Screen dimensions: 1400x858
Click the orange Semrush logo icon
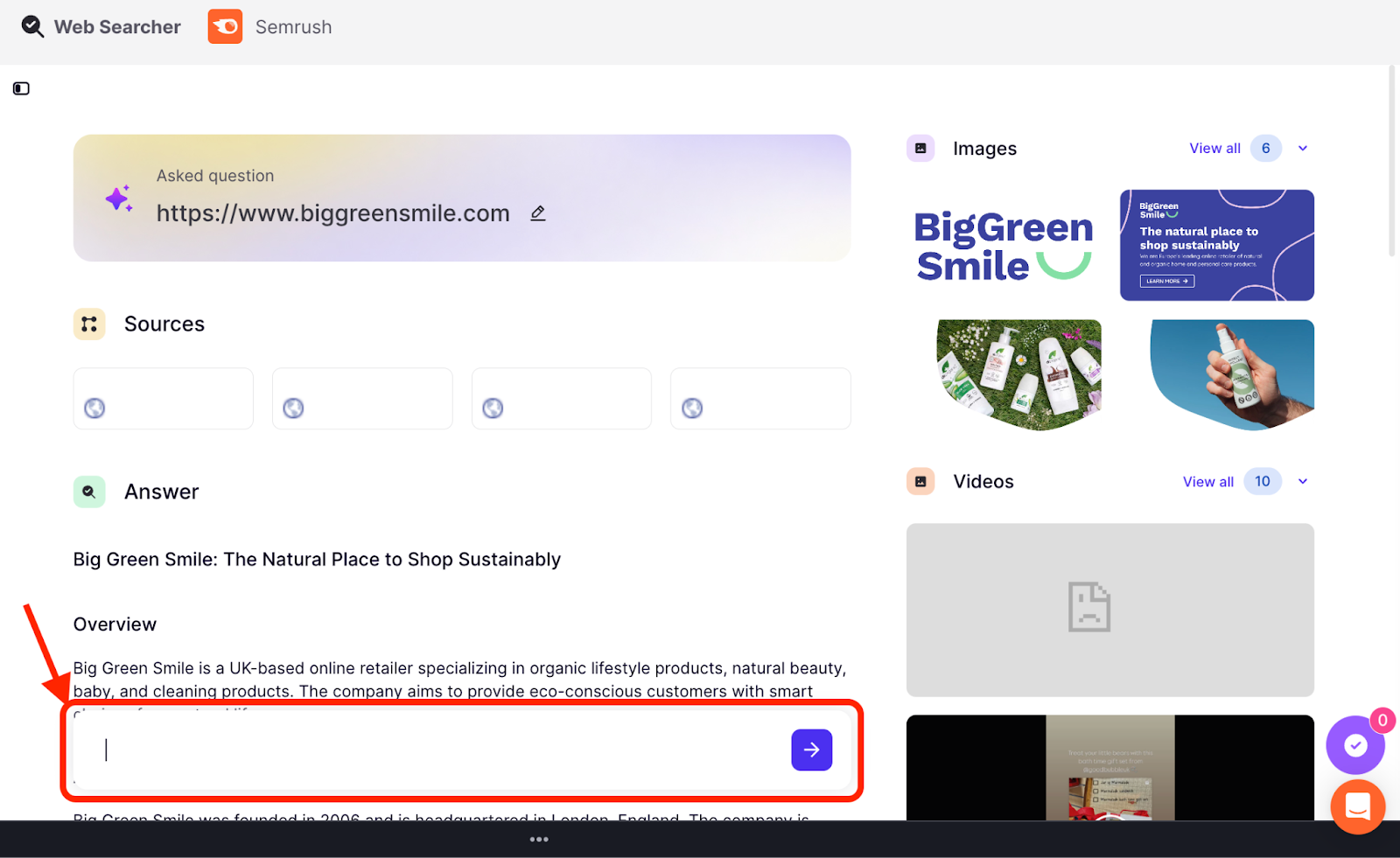coord(225,27)
